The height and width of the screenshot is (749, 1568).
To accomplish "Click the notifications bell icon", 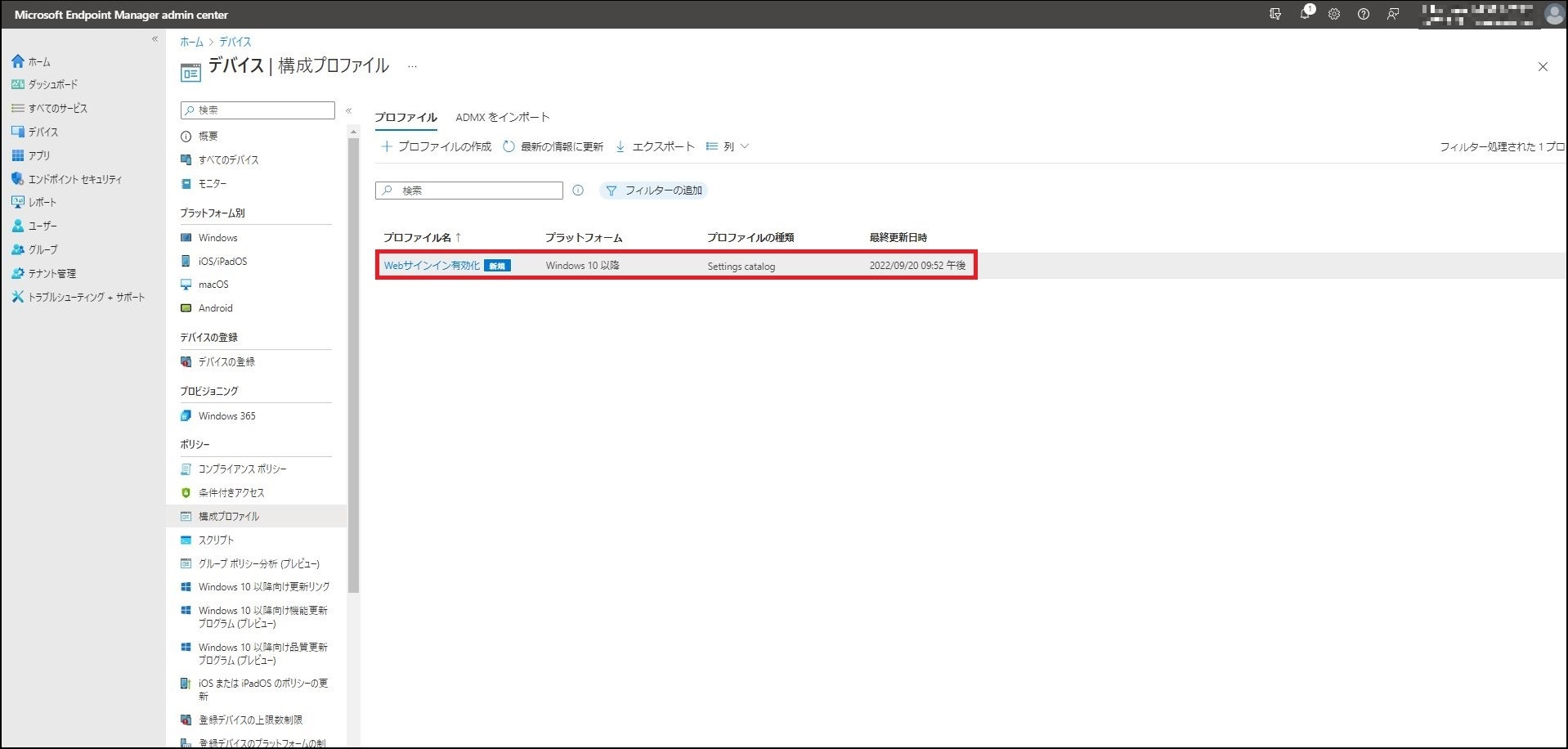I will click(1306, 14).
